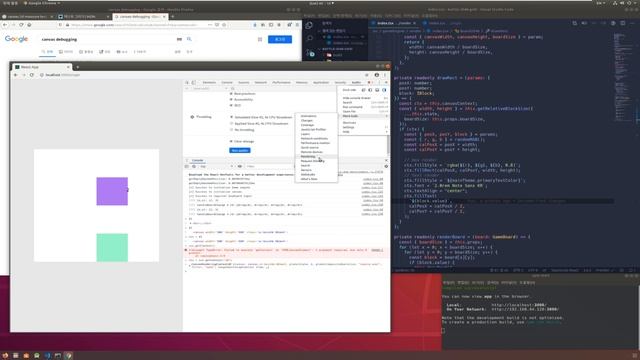Toggle Clear storage checkbox

pyautogui.click(x=231, y=141)
